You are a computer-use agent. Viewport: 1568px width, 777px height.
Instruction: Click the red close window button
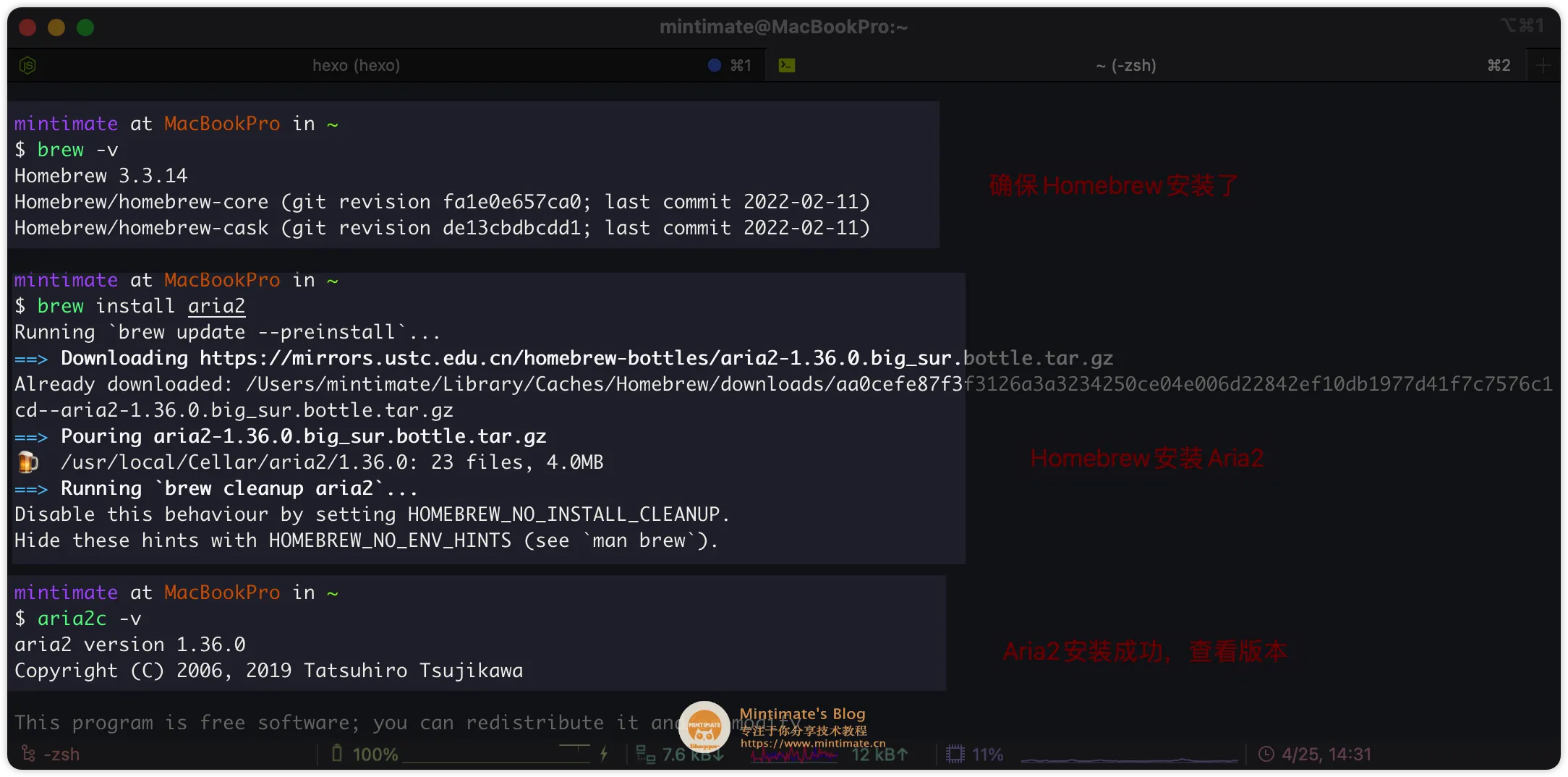pyautogui.click(x=27, y=27)
